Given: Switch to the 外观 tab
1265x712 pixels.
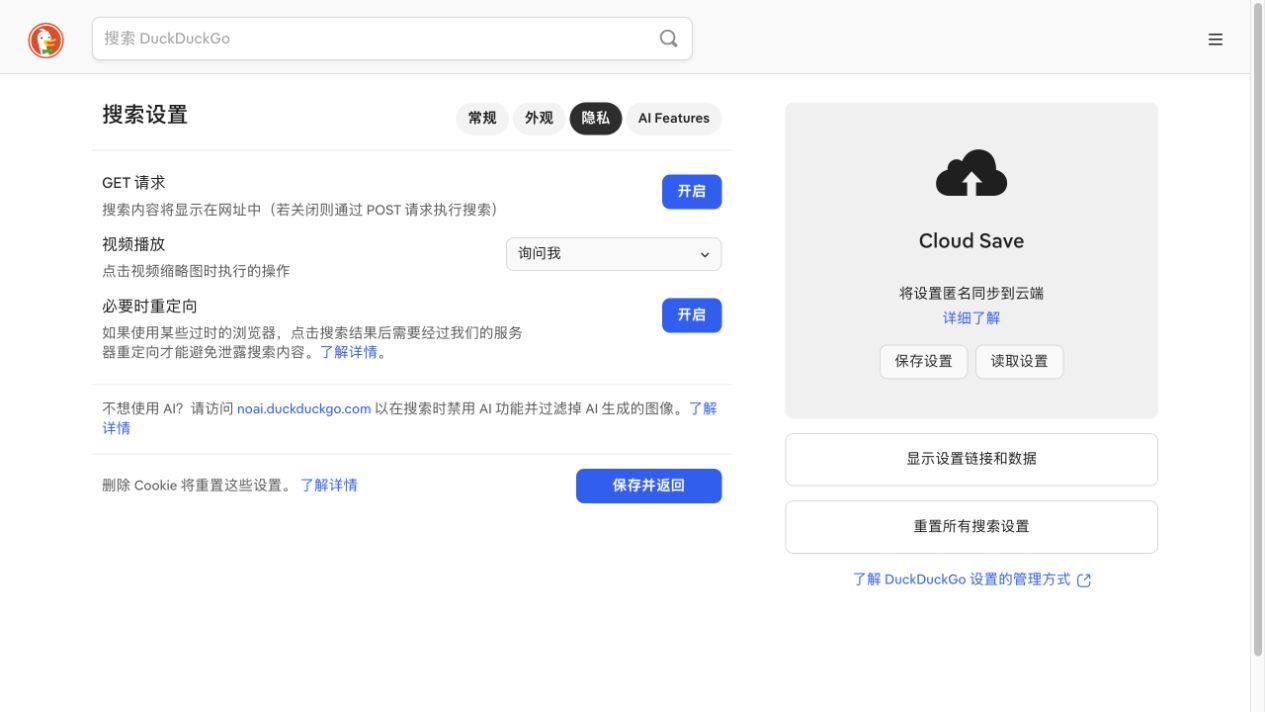Looking at the screenshot, I should [x=539, y=118].
